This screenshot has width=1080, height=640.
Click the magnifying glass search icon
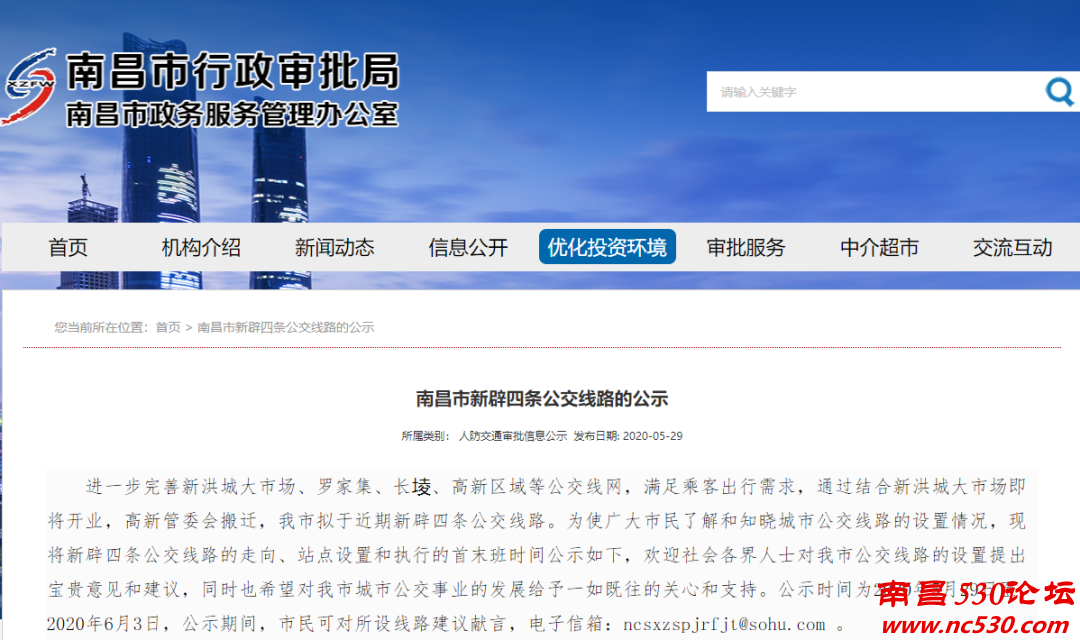(x=1059, y=91)
